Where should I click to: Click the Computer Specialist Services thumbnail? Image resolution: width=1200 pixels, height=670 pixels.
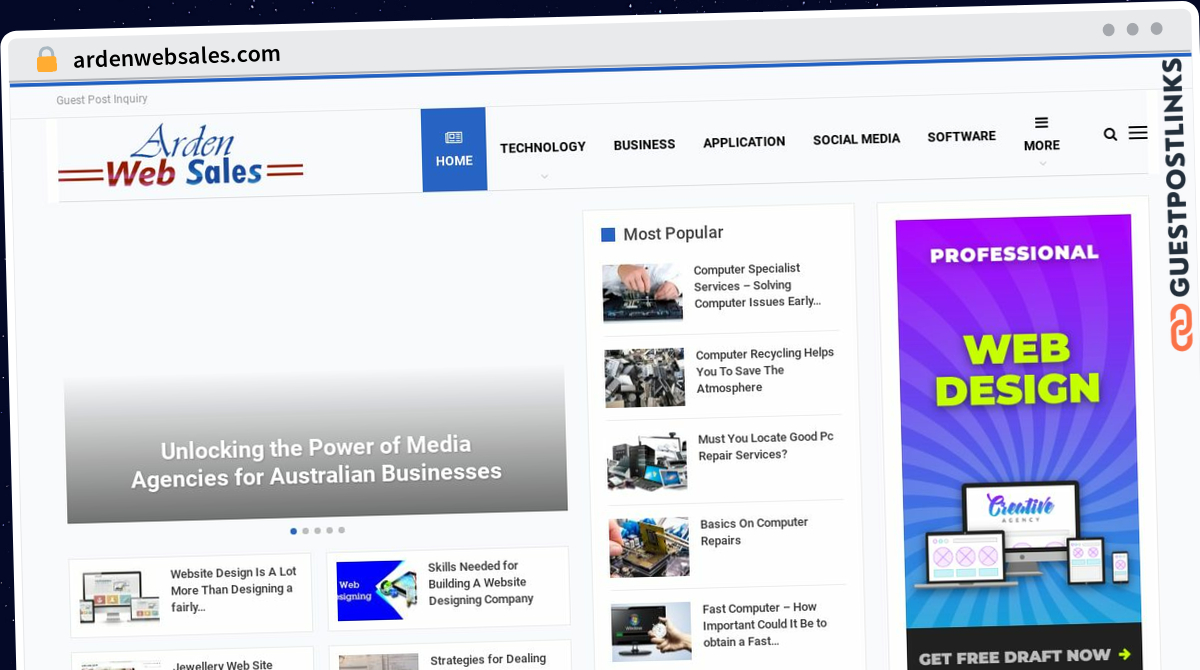coord(643,293)
